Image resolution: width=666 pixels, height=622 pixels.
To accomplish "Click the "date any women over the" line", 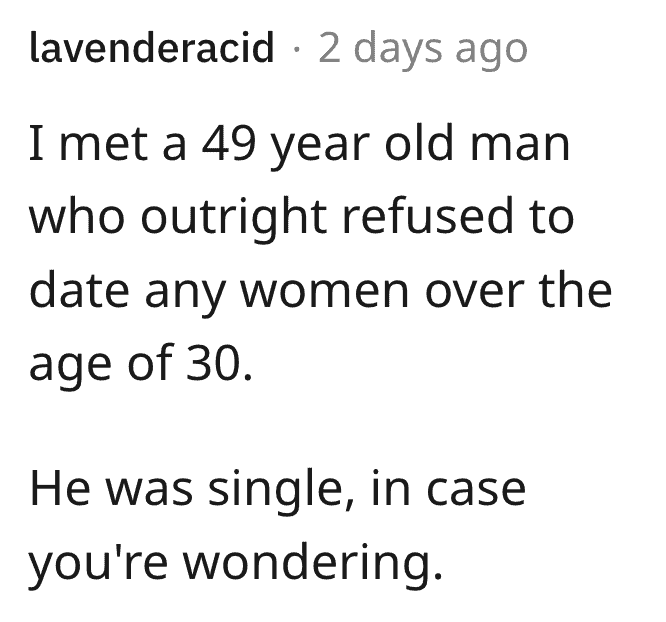I will click(321, 292).
